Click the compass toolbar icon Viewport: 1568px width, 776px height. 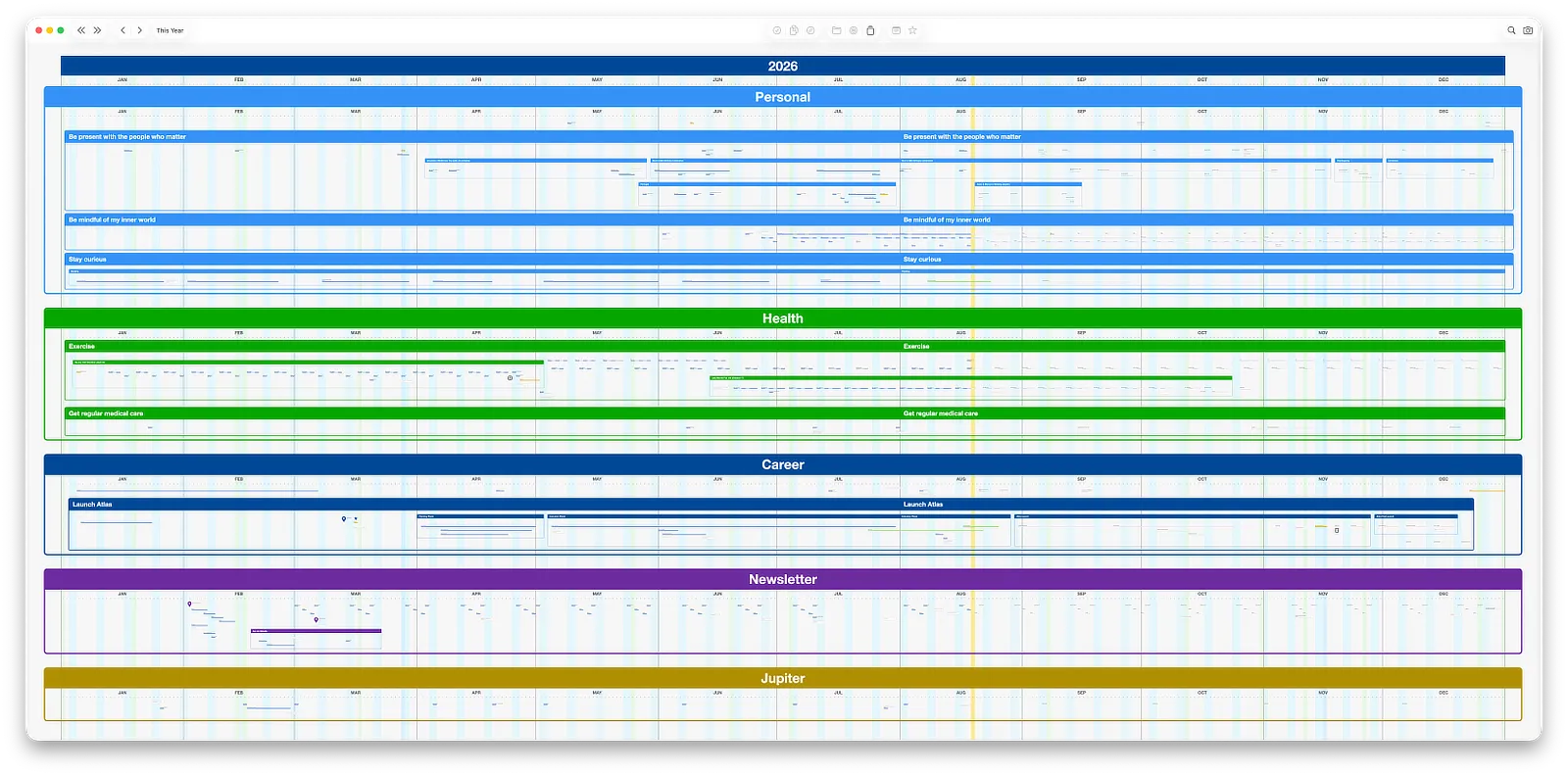(810, 30)
